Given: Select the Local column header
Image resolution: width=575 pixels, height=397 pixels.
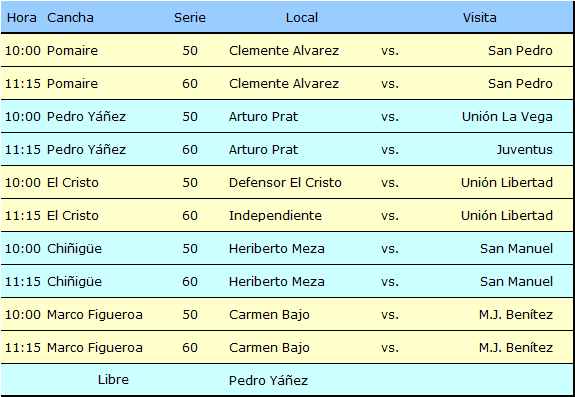Looking at the screenshot, I should (x=301, y=18).
